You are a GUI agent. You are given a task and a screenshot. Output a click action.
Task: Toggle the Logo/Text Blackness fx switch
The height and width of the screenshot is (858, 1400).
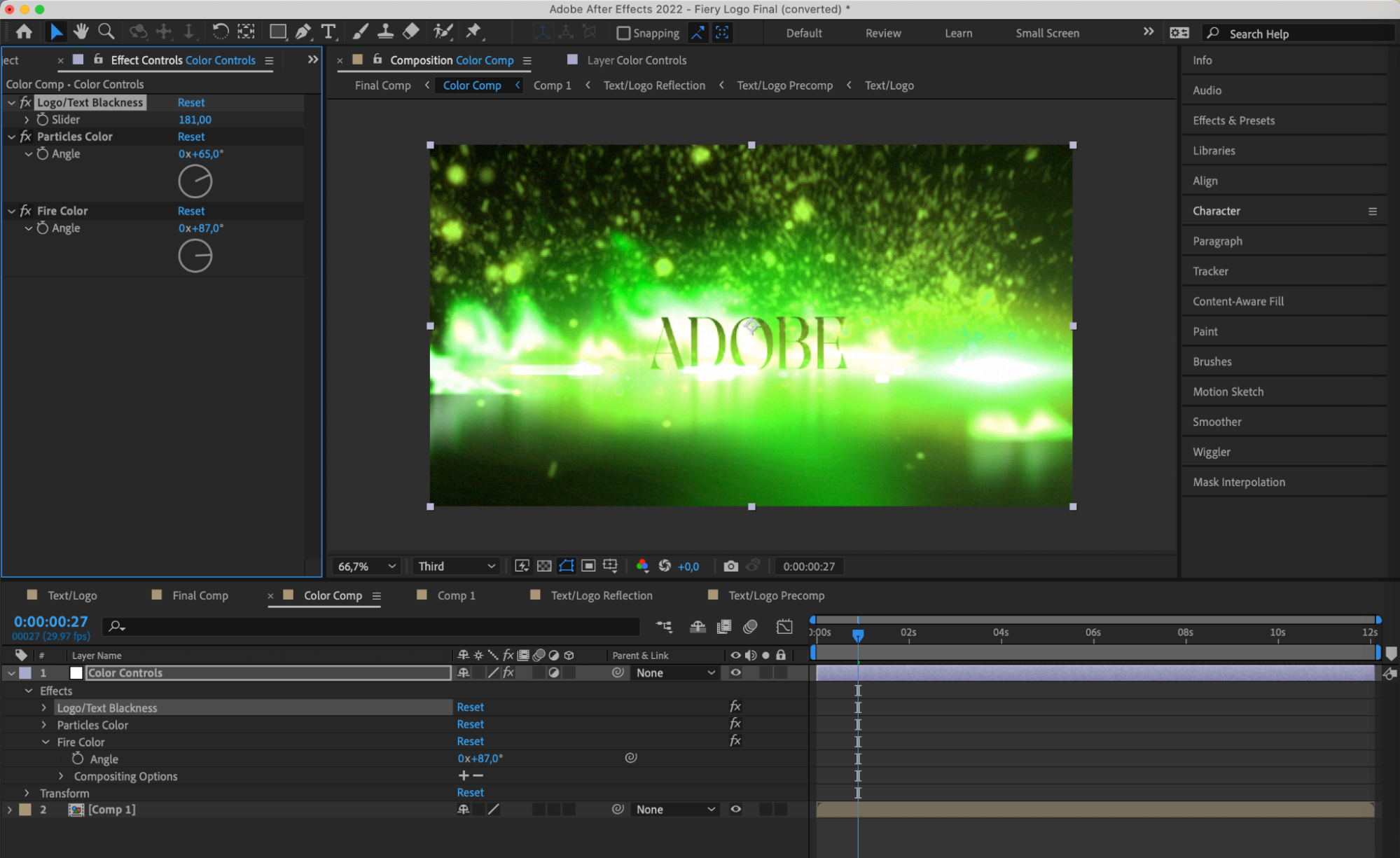coord(25,102)
